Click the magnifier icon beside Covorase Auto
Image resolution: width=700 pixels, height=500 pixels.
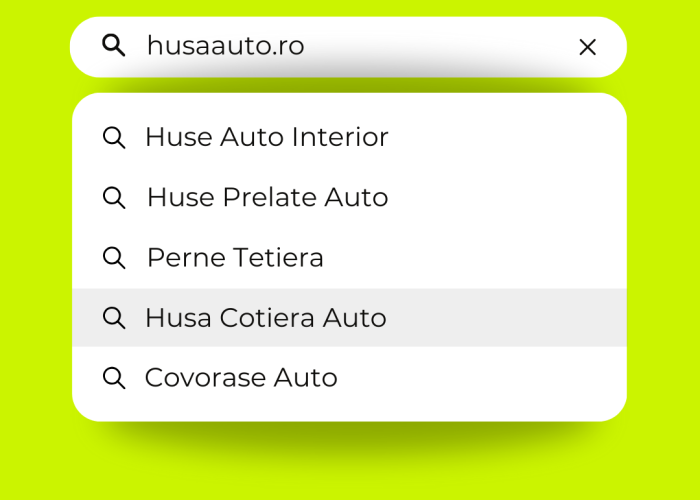pyautogui.click(x=114, y=378)
